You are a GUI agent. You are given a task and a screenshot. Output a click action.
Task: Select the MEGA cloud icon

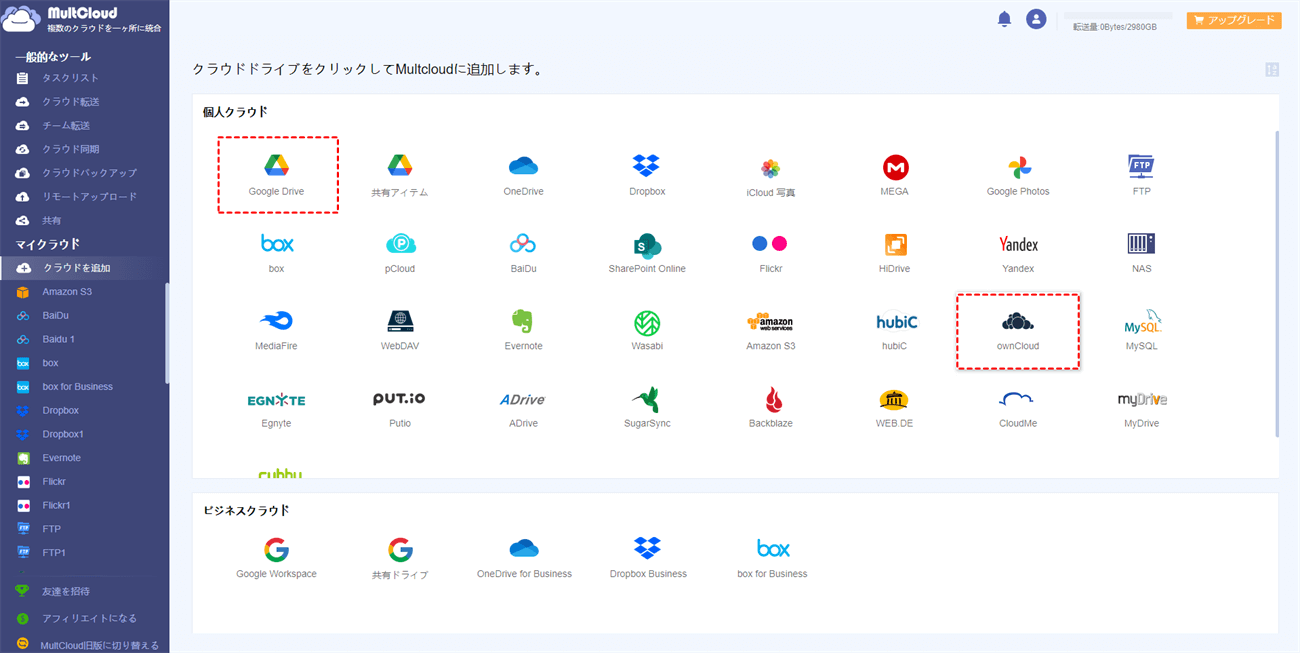[895, 175]
